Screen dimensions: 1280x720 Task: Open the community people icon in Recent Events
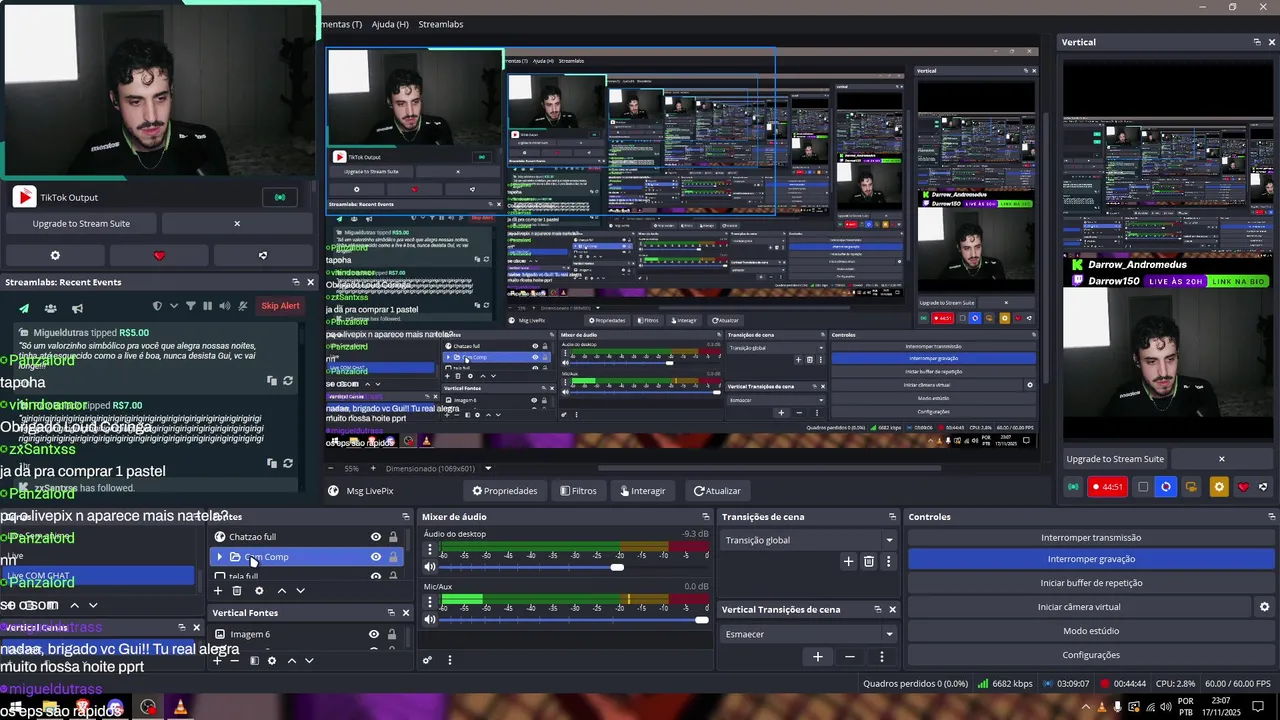[50, 308]
